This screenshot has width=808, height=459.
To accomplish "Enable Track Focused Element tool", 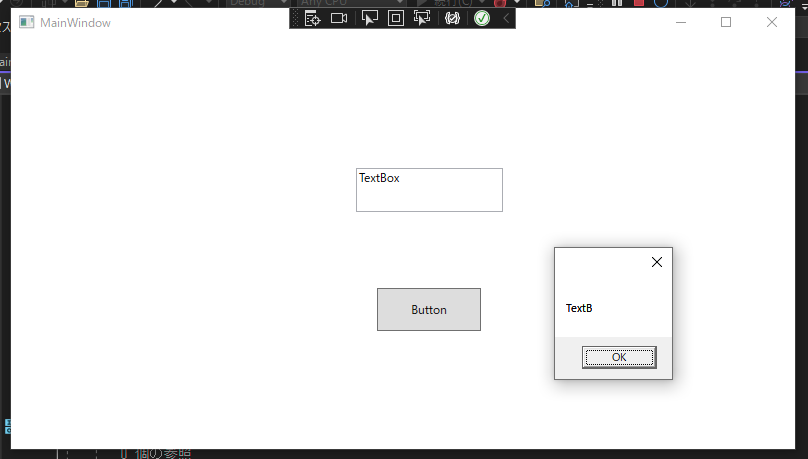I will point(422,18).
